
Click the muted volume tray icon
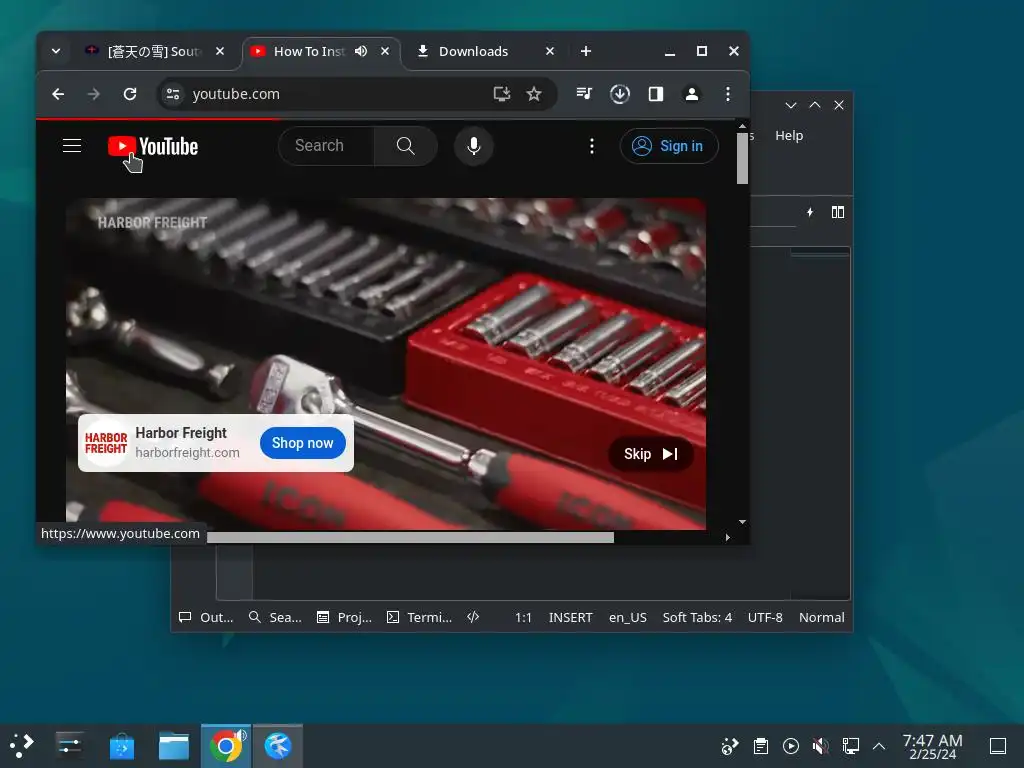point(820,746)
